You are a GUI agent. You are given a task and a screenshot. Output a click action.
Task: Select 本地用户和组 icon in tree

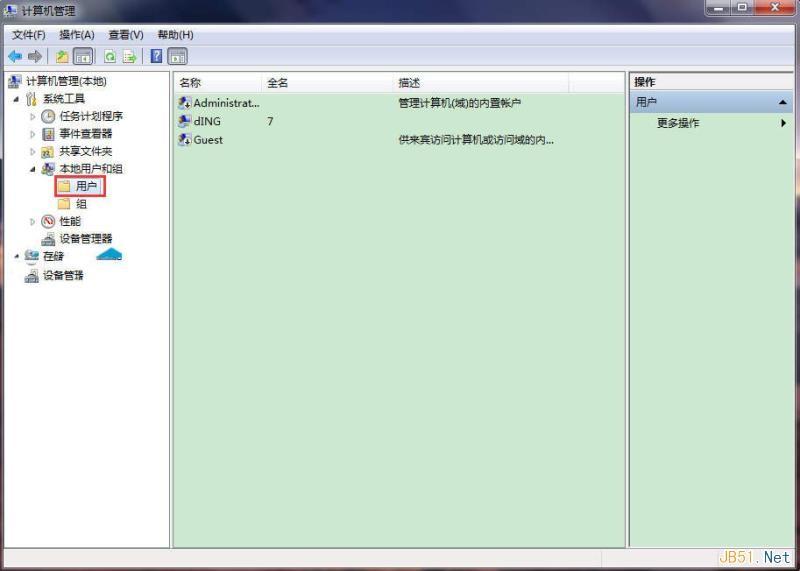48,169
